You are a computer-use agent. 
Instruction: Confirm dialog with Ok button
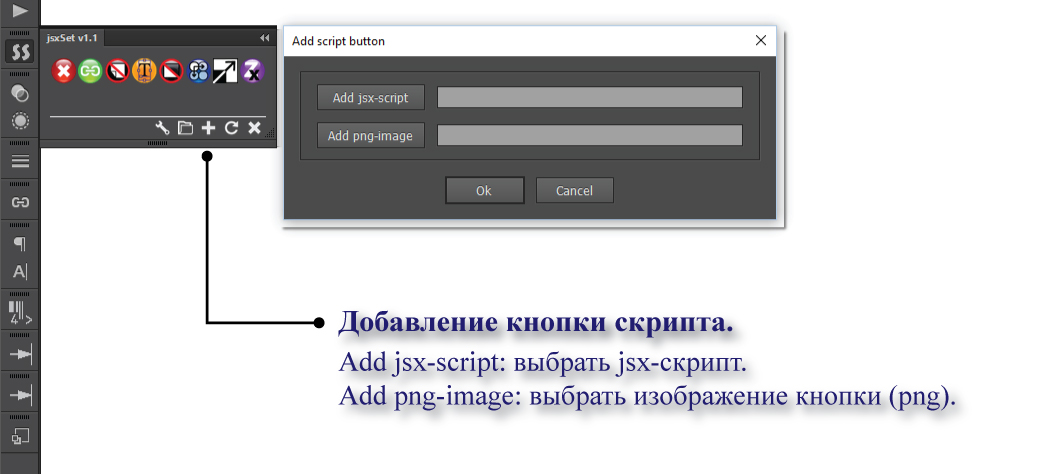click(484, 191)
